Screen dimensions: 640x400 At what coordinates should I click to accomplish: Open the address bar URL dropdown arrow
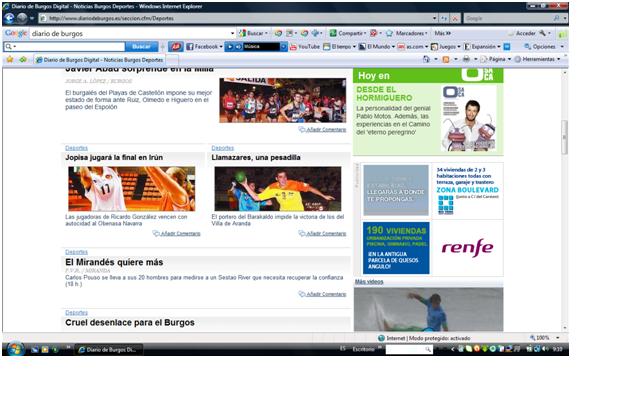434,18
